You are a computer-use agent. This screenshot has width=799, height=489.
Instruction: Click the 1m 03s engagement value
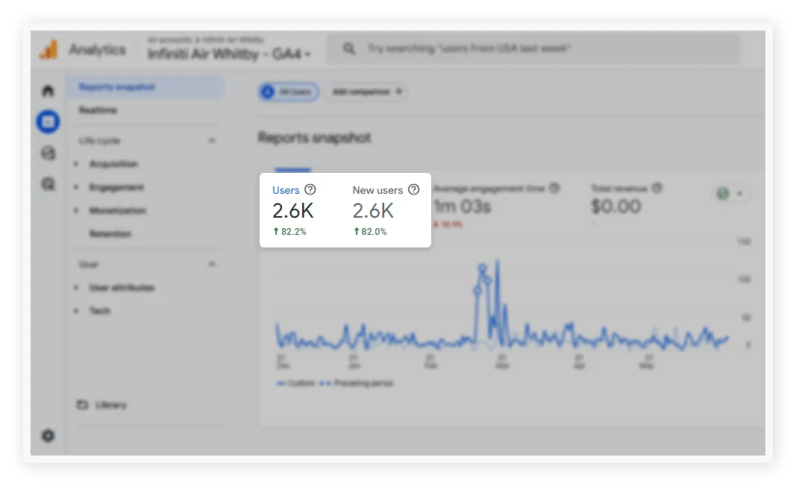click(462, 206)
